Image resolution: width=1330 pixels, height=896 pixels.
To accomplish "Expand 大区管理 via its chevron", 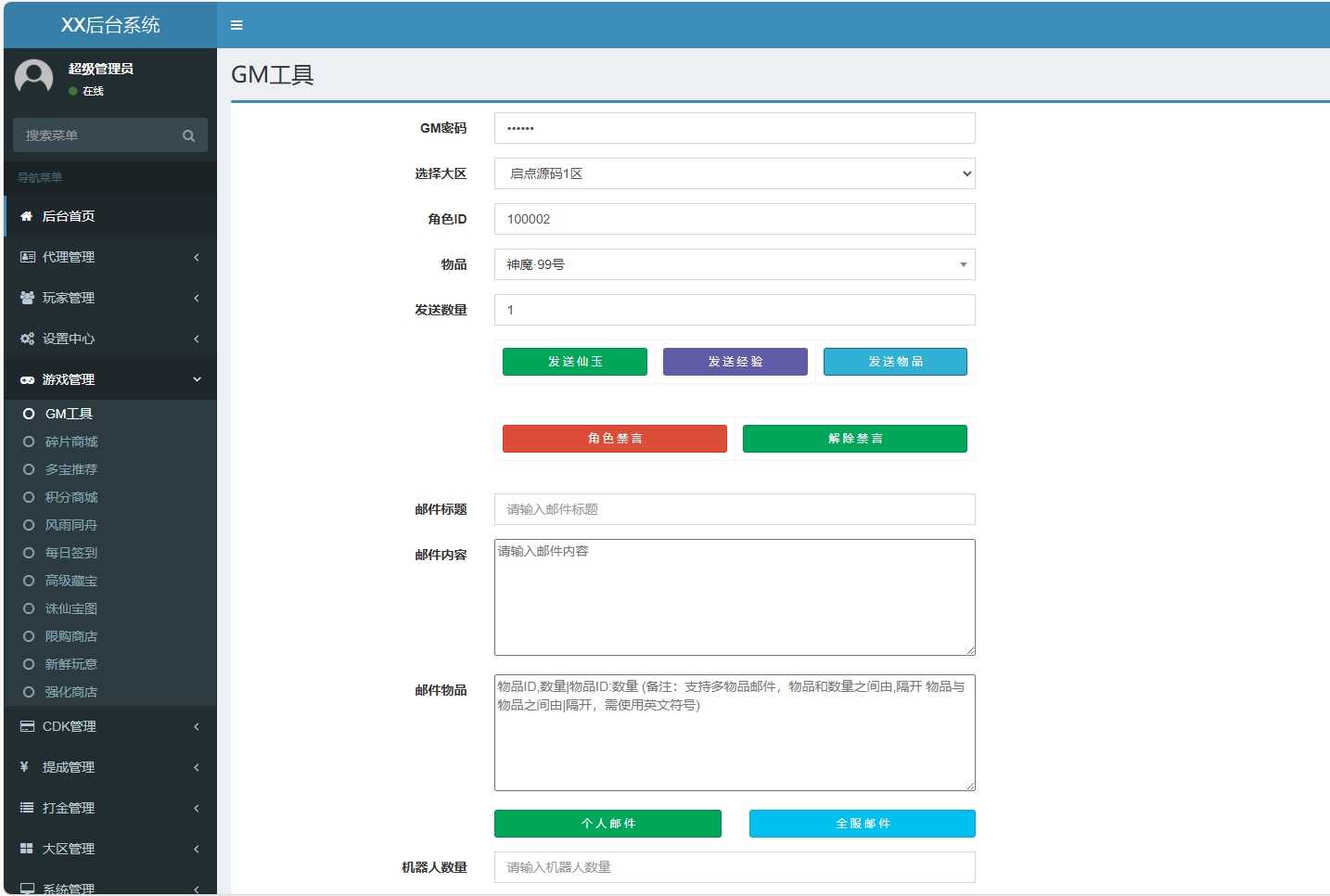I will pyautogui.click(x=197, y=849).
